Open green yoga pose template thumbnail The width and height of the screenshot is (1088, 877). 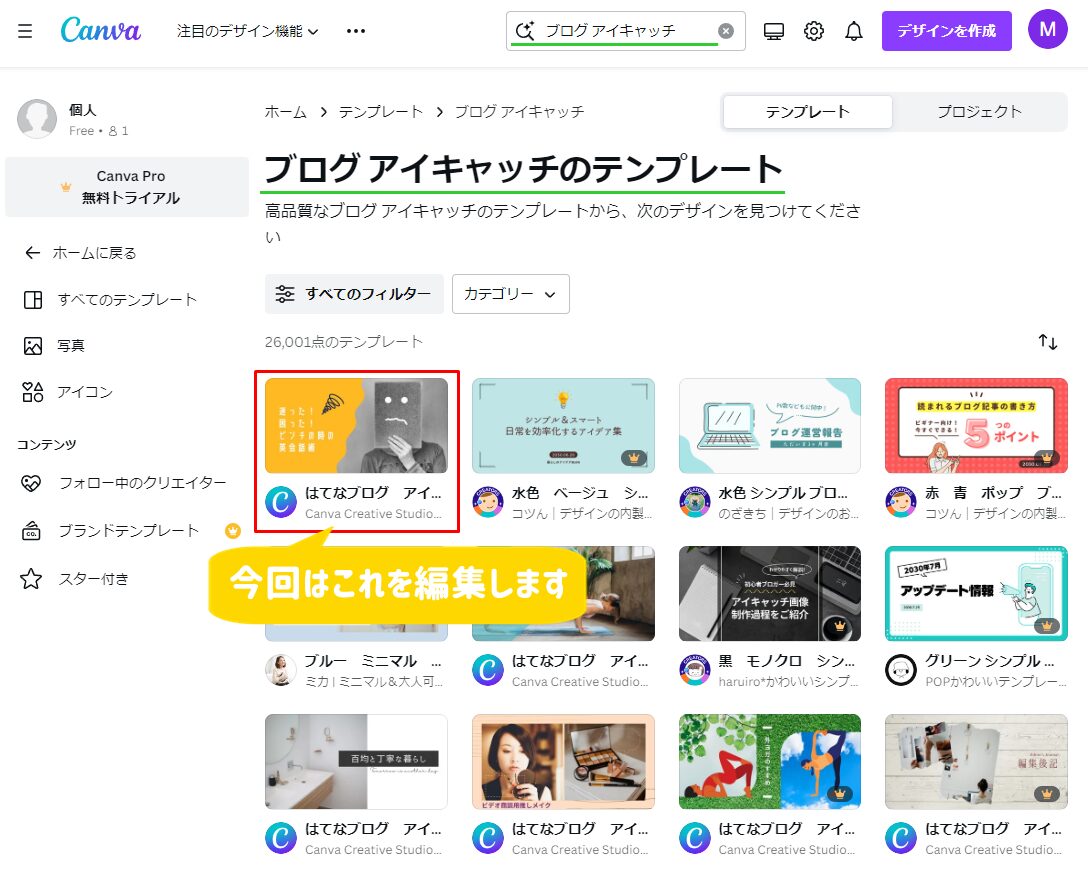[770, 762]
